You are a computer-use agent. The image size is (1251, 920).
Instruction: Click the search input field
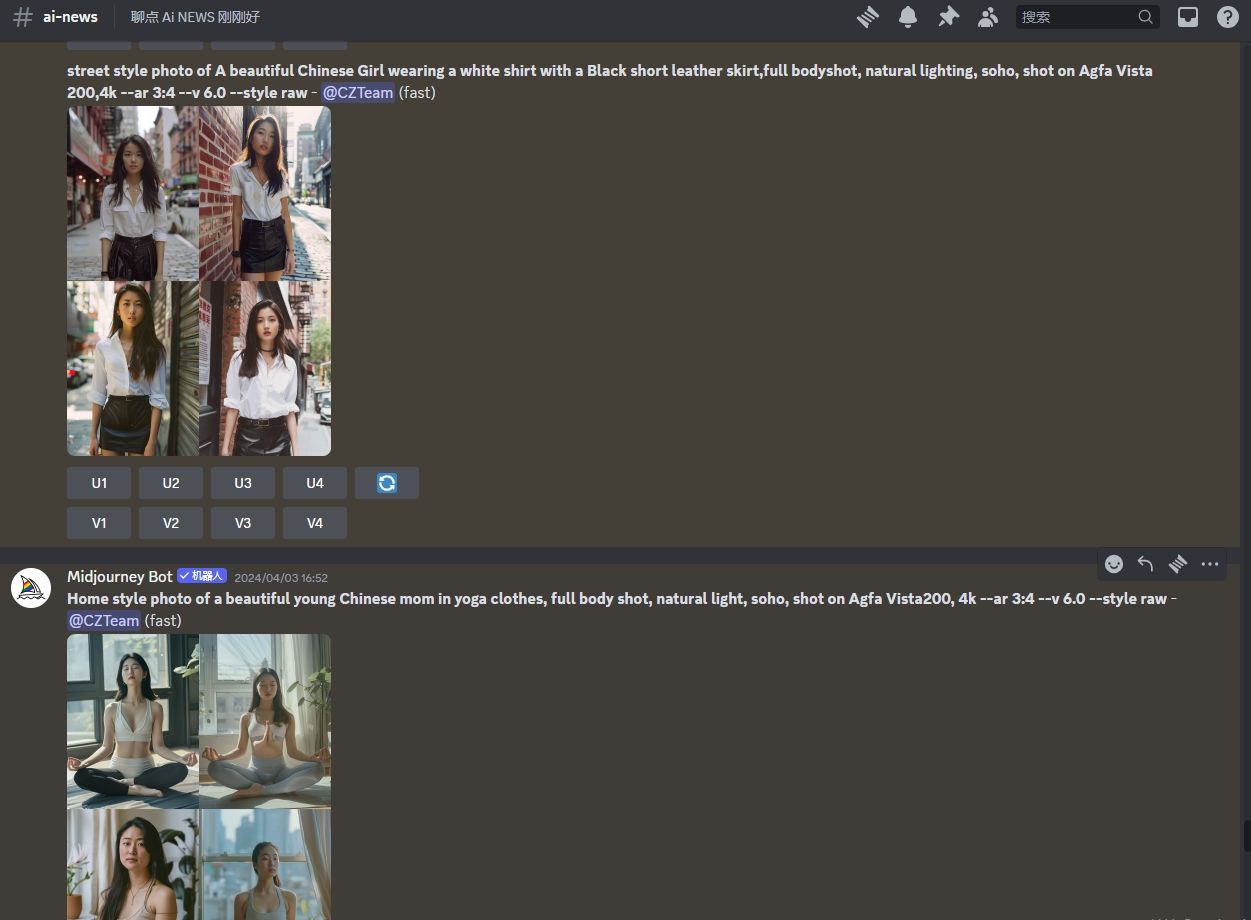1076,17
